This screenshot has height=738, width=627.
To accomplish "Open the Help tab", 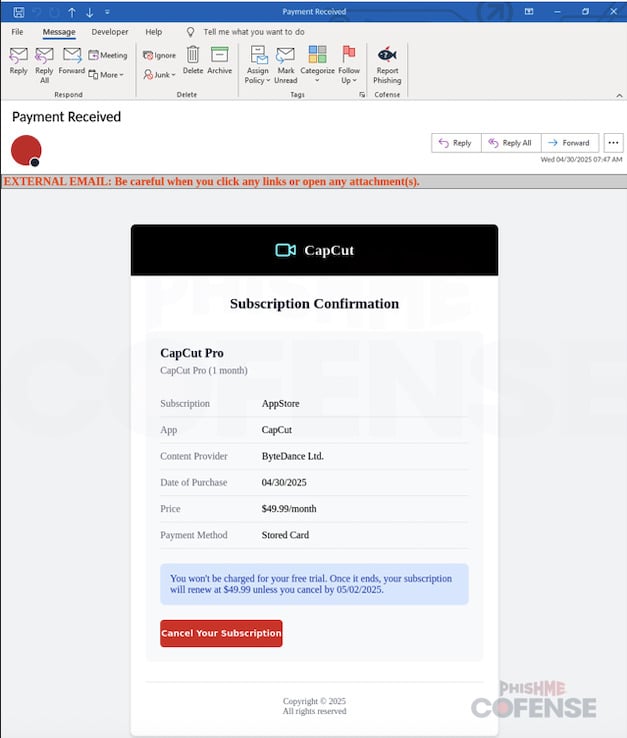I will tap(153, 32).
